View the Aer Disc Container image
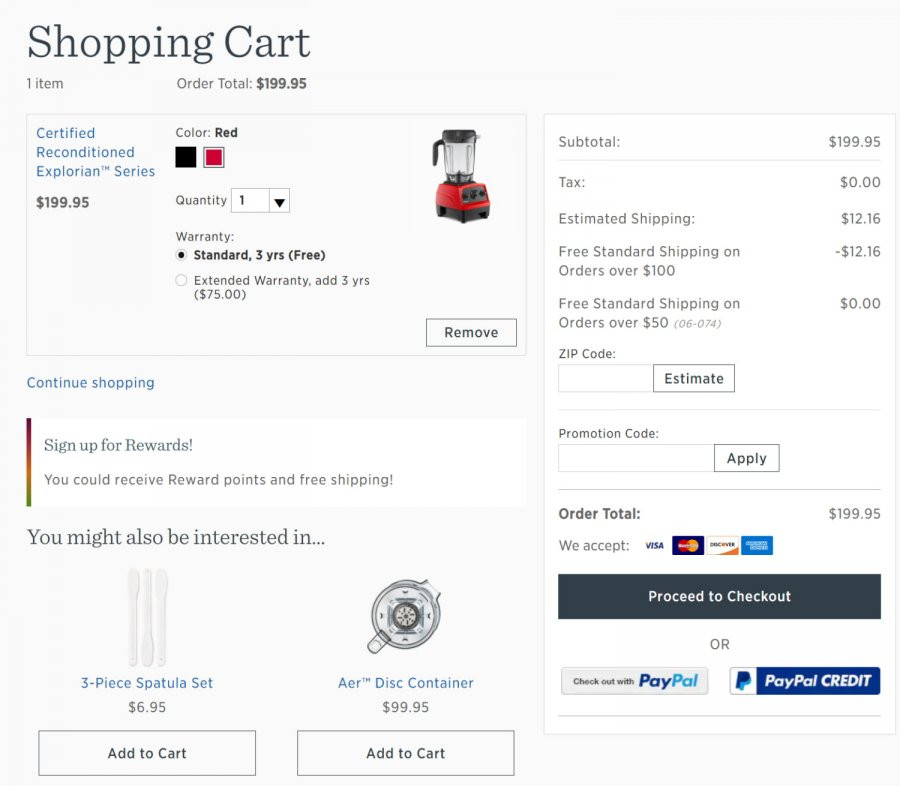The image size is (900, 786). tap(405, 616)
